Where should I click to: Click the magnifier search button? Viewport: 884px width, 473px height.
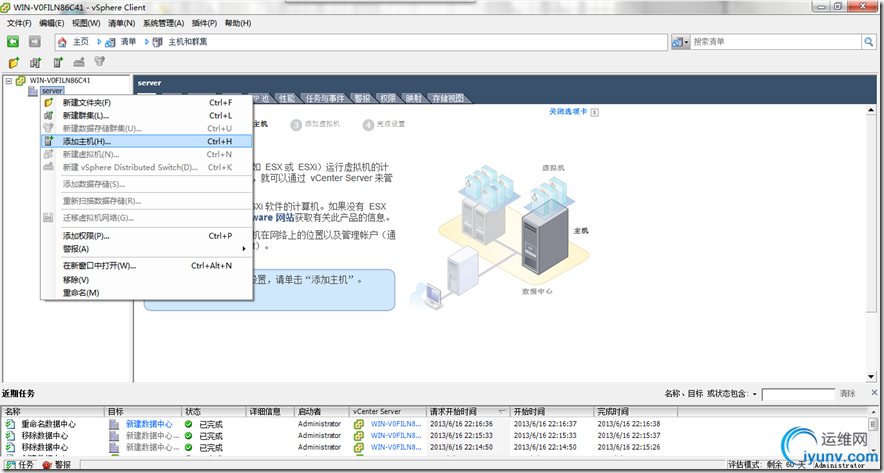[x=869, y=42]
